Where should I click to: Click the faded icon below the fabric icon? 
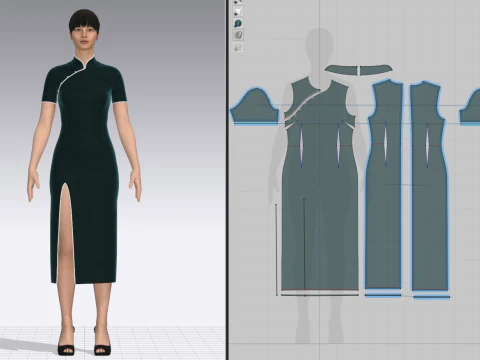pyautogui.click(x=238, y=47)
